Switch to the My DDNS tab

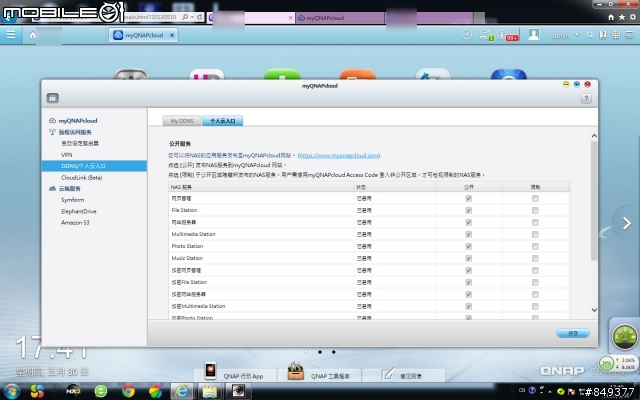182,121
